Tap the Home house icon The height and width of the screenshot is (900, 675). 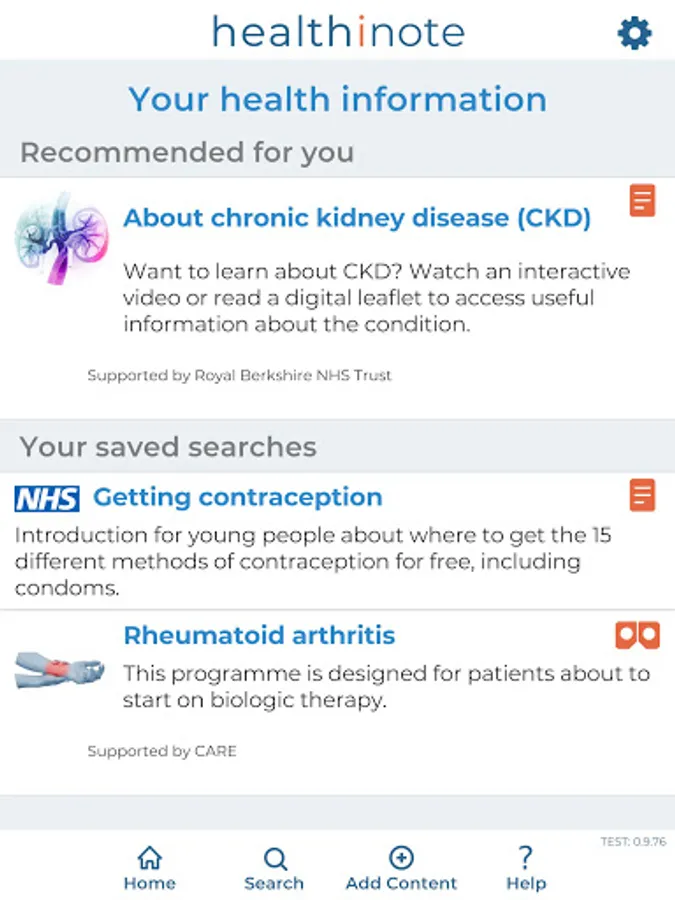150,858
